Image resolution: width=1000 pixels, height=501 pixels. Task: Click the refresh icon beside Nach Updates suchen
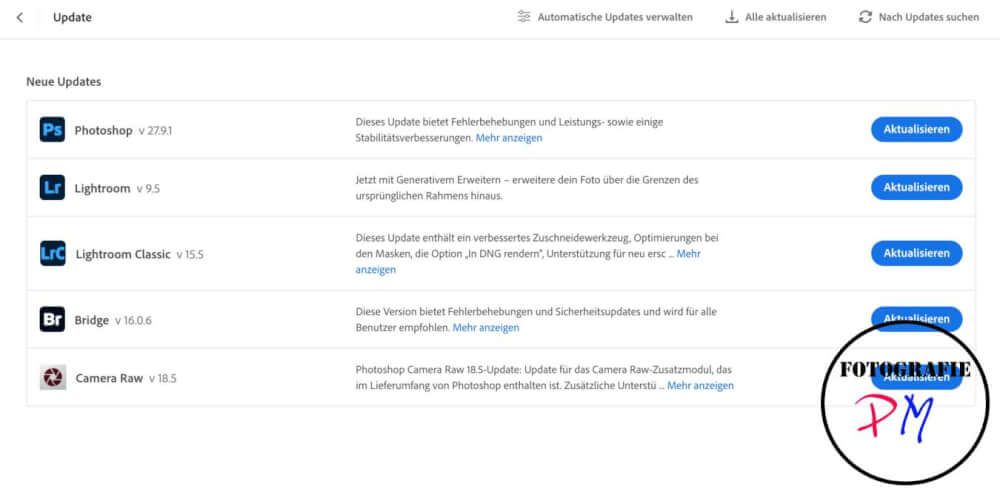[x=865, y=17]
